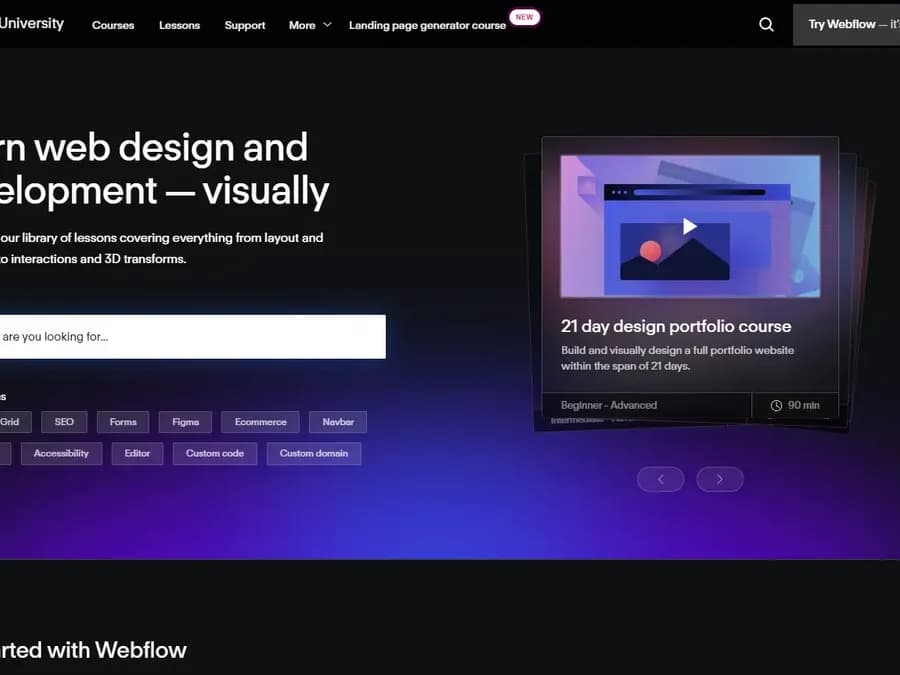Screen dimensions: 900x675
Task: Select the Navbar topic tag
Action: (x=338, y=422)
